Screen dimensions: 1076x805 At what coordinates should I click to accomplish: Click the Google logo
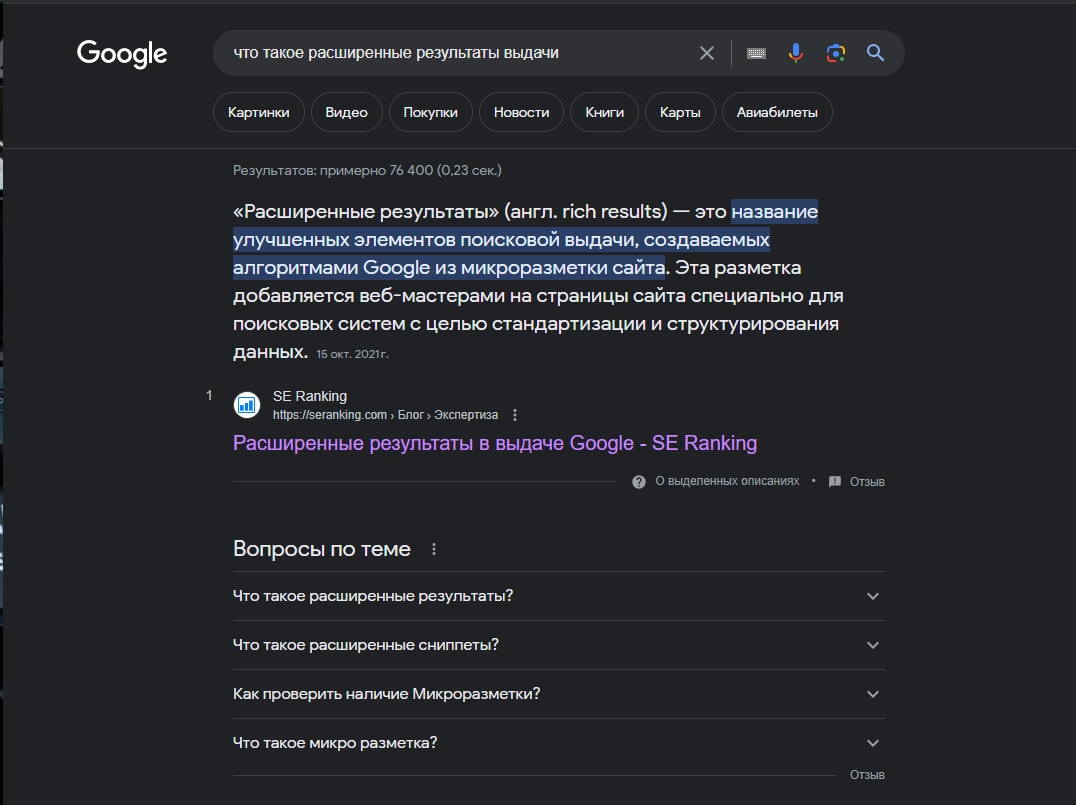tap(122, 54)
